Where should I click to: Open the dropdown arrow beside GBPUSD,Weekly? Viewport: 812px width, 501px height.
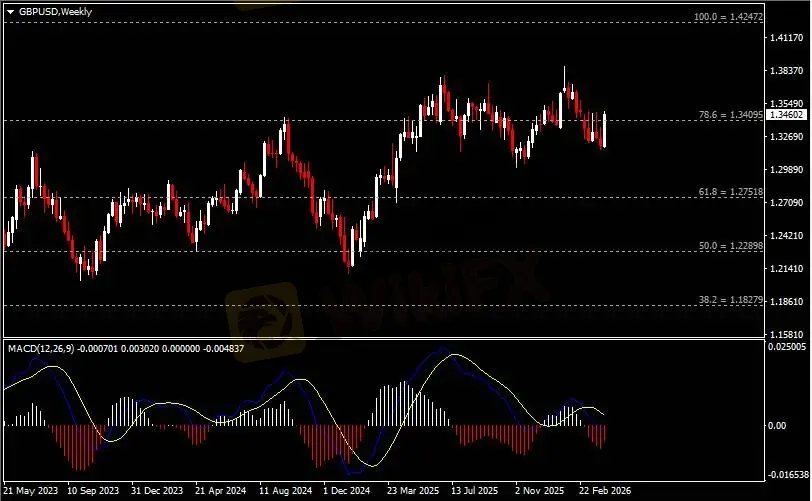pos(10,10)
